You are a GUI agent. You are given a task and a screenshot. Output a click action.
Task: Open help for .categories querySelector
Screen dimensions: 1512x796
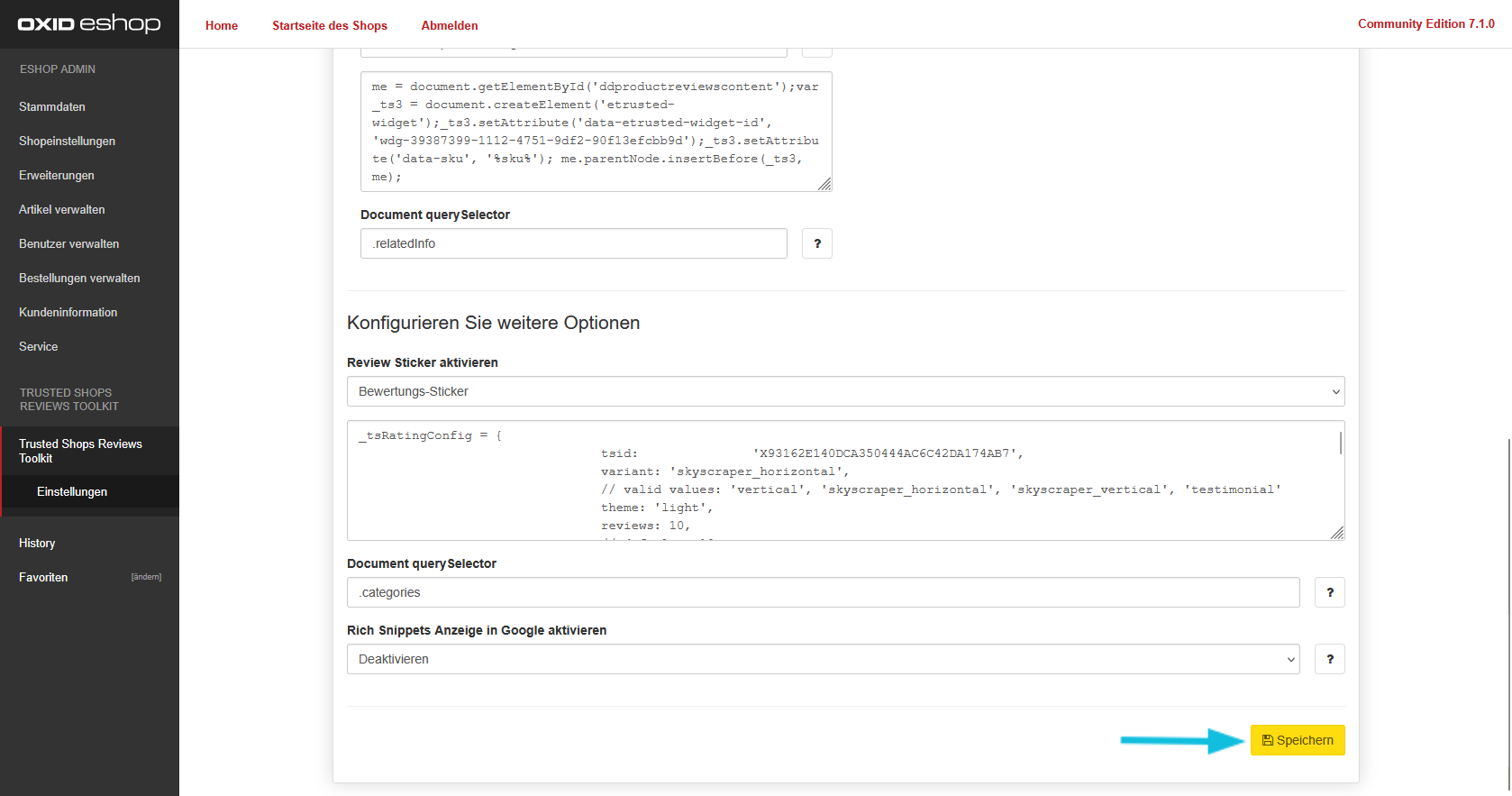tap(1330, 592)
